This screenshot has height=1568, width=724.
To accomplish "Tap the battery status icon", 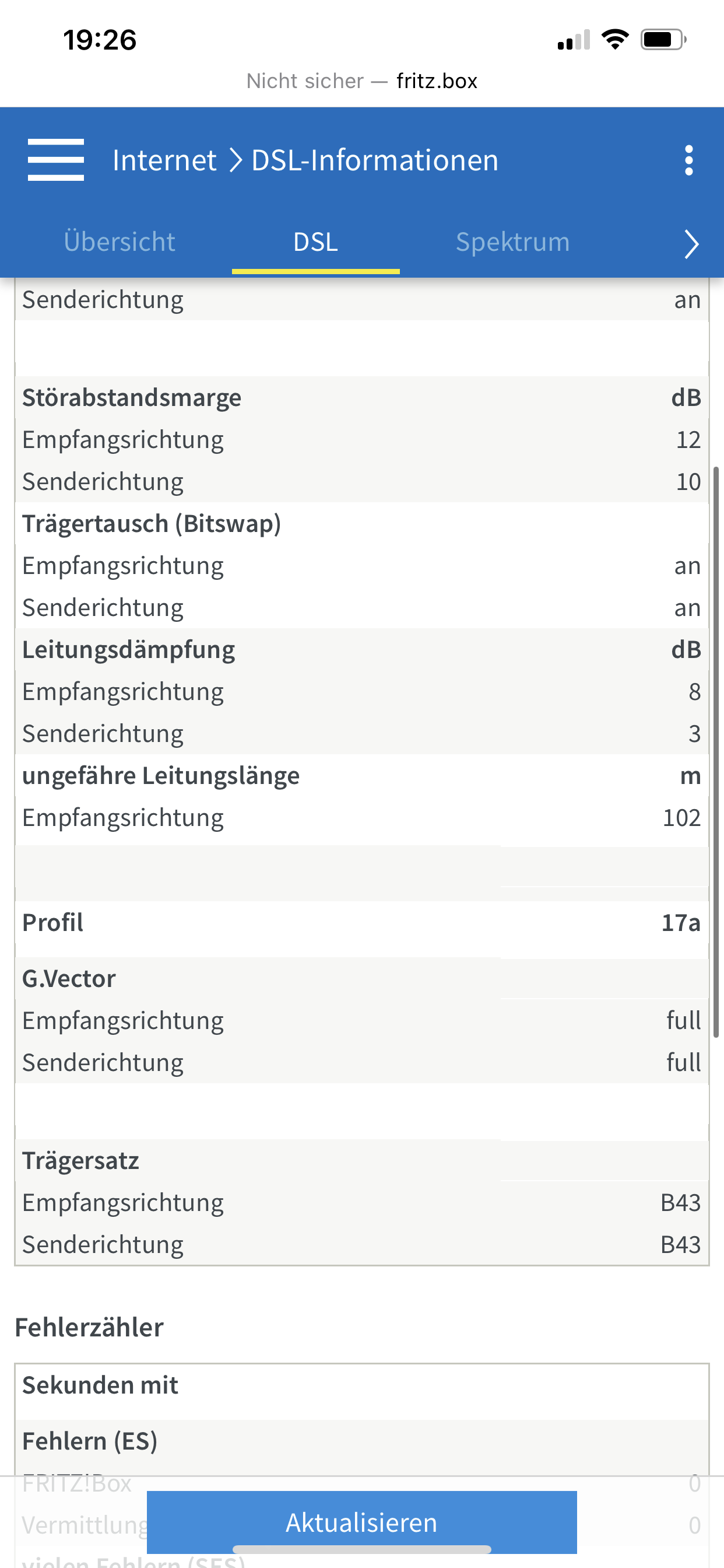I will tap(663, 40).
